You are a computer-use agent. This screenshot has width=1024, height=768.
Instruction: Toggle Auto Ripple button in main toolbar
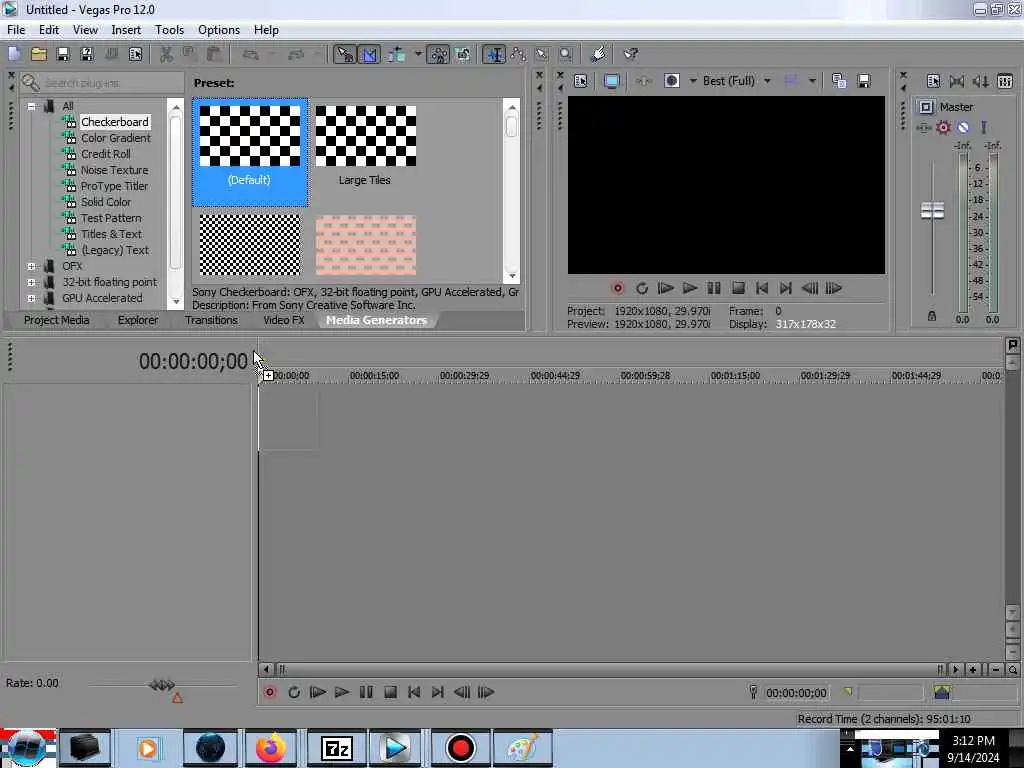coord(396,54)
